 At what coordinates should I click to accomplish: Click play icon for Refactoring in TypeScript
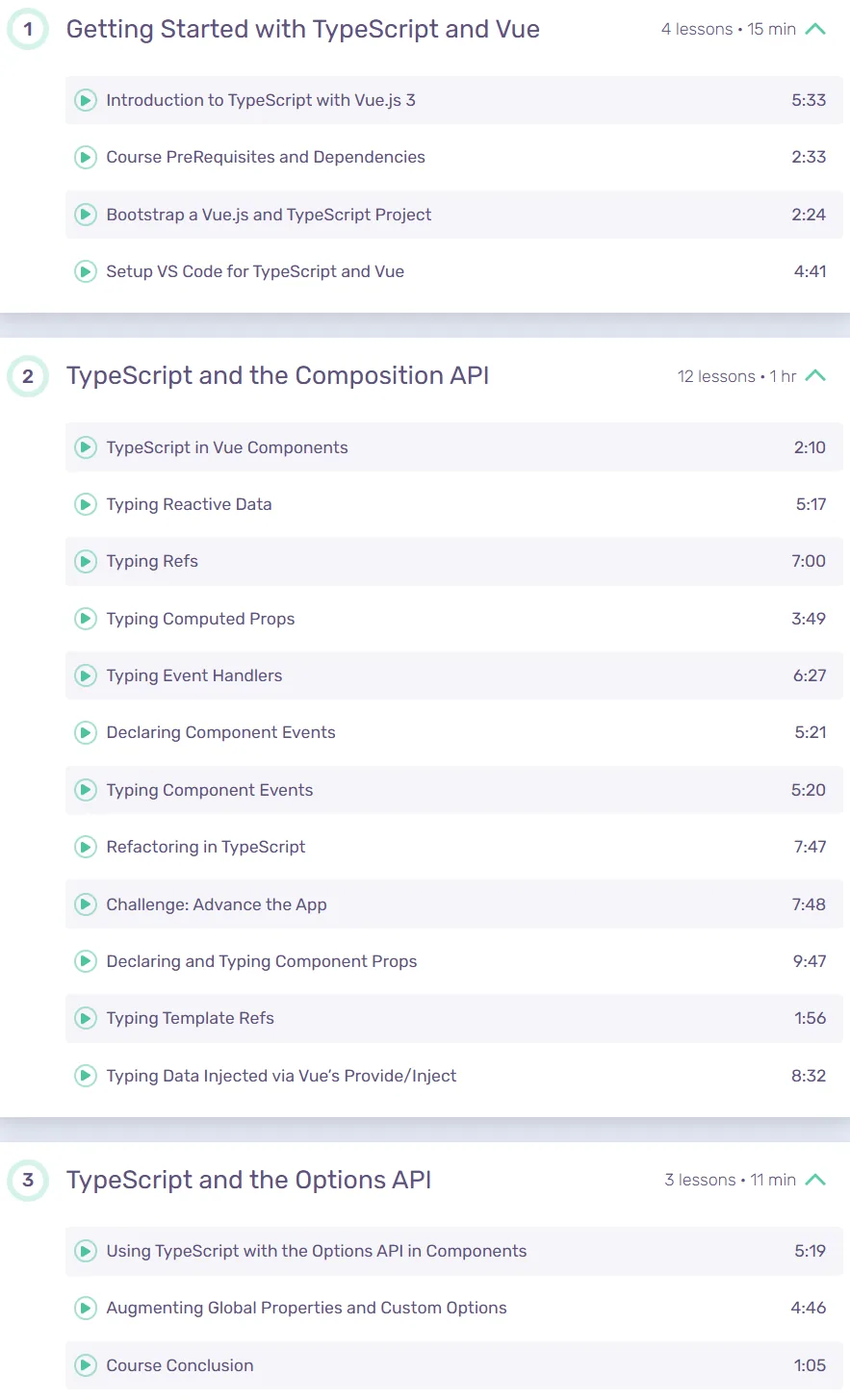pos(86,847)
